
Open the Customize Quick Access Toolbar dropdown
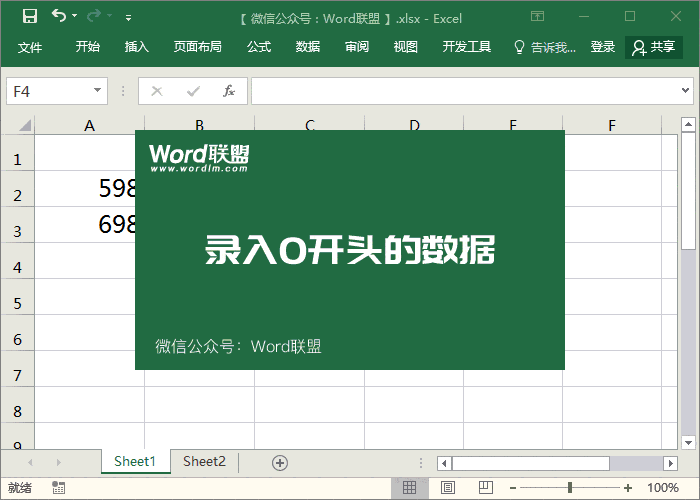pyautogui.click(x=128, y=17)
